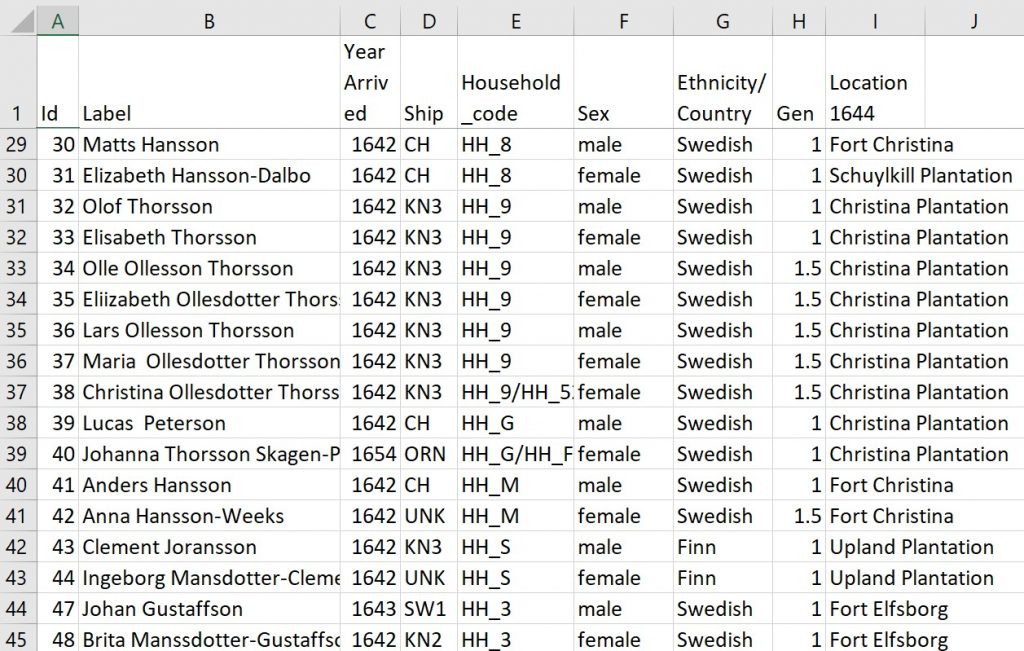This screenshot has height=651, width=1024.
Task: Select the Gen column header H
Action: point(797,20)
